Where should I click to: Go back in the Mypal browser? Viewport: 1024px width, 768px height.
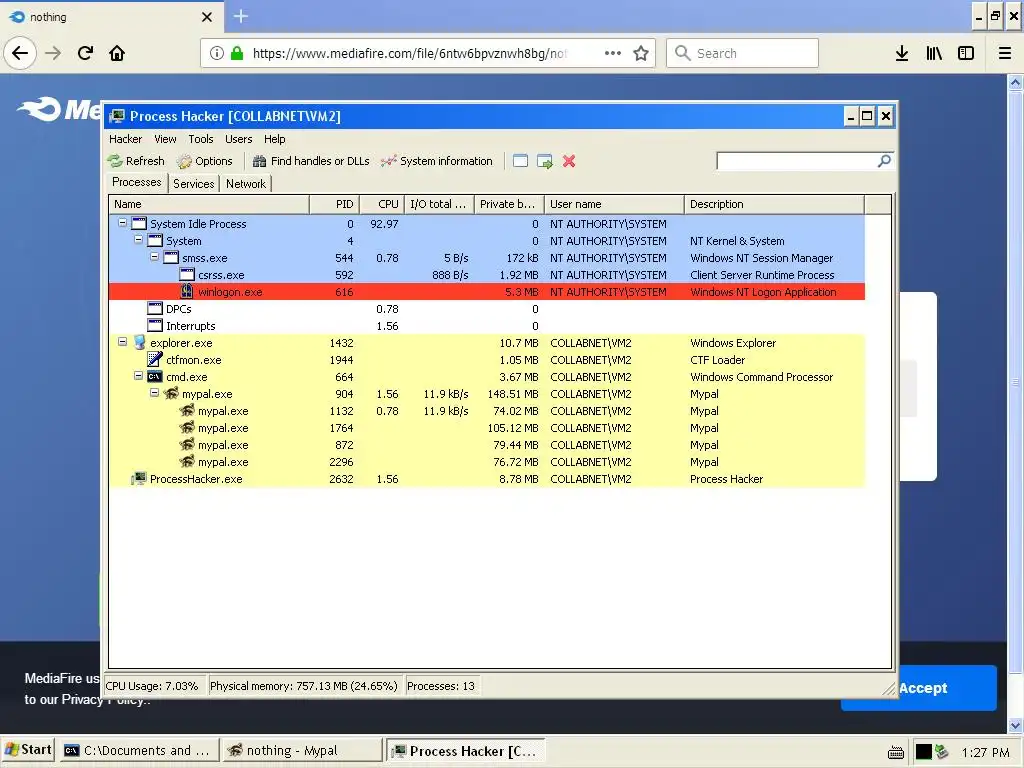click(20, 53)
